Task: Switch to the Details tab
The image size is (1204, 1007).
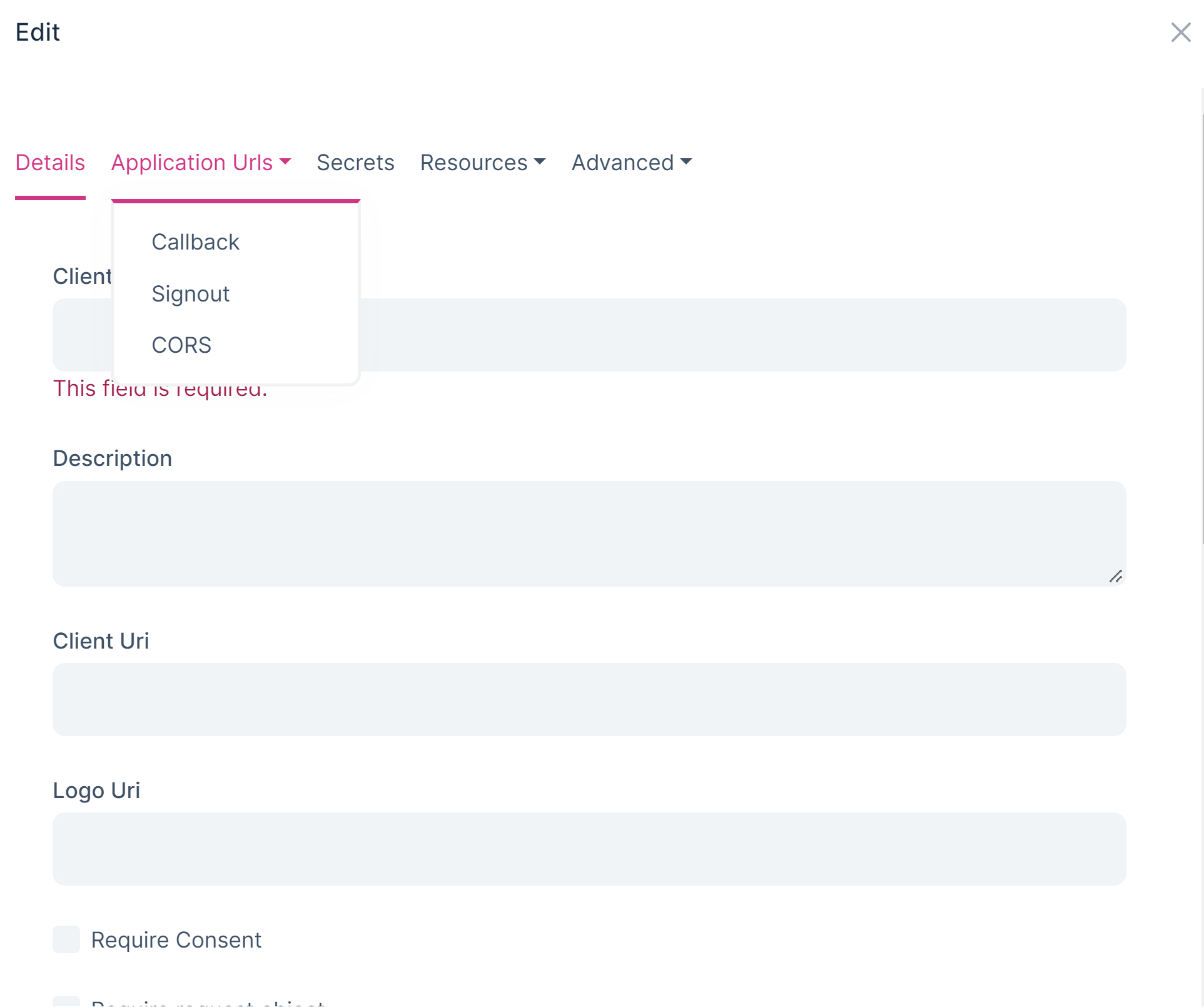Action: [x=50, y=163]
